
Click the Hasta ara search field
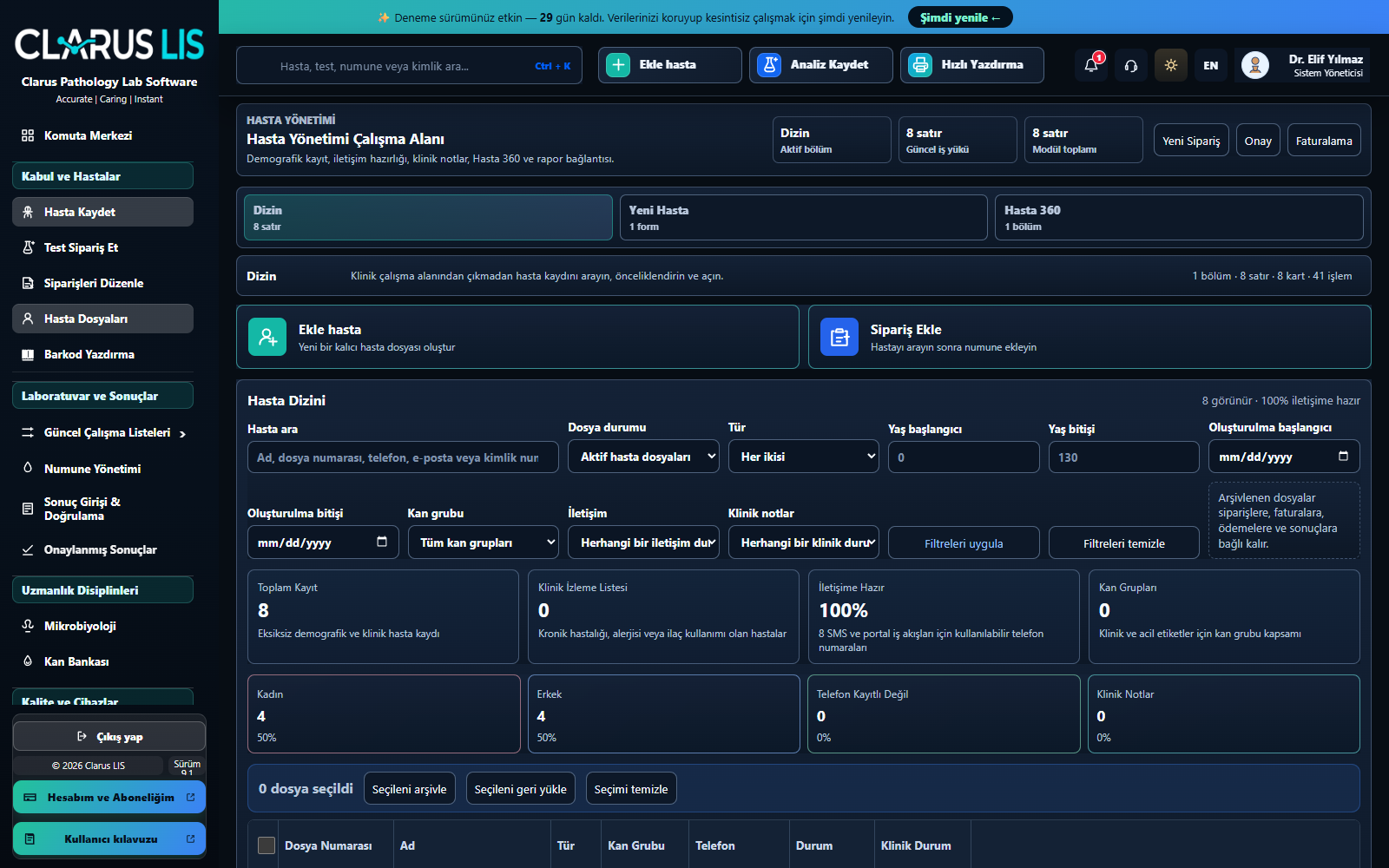click(x=403, y=457)
